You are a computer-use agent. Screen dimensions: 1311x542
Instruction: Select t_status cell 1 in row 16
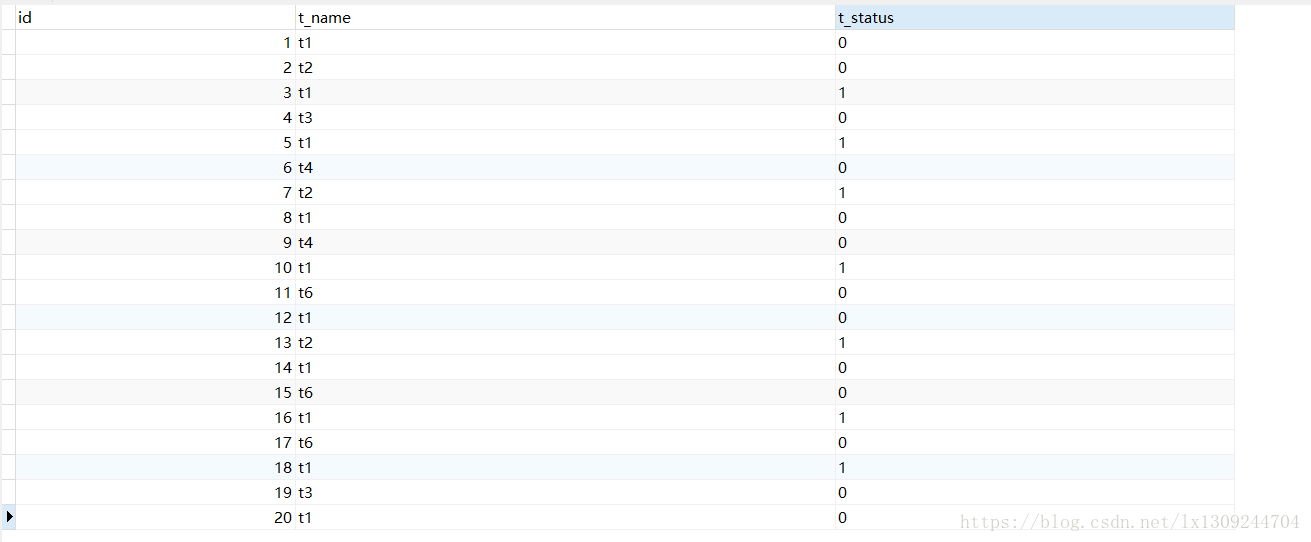click(x=1035, y=418)
